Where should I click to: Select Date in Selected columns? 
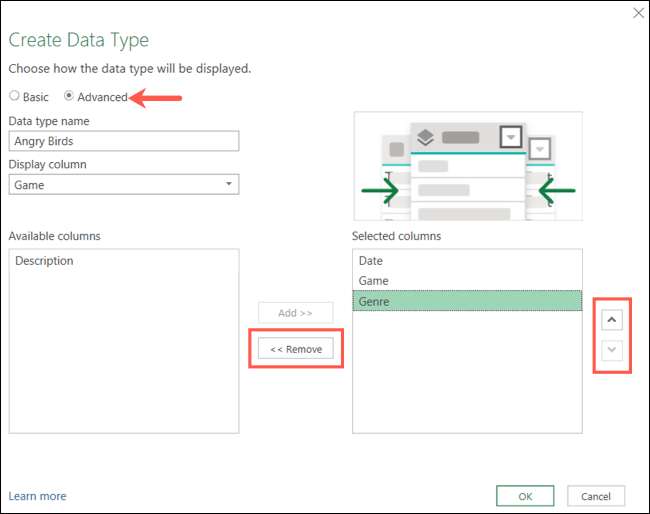click(371, 261)
